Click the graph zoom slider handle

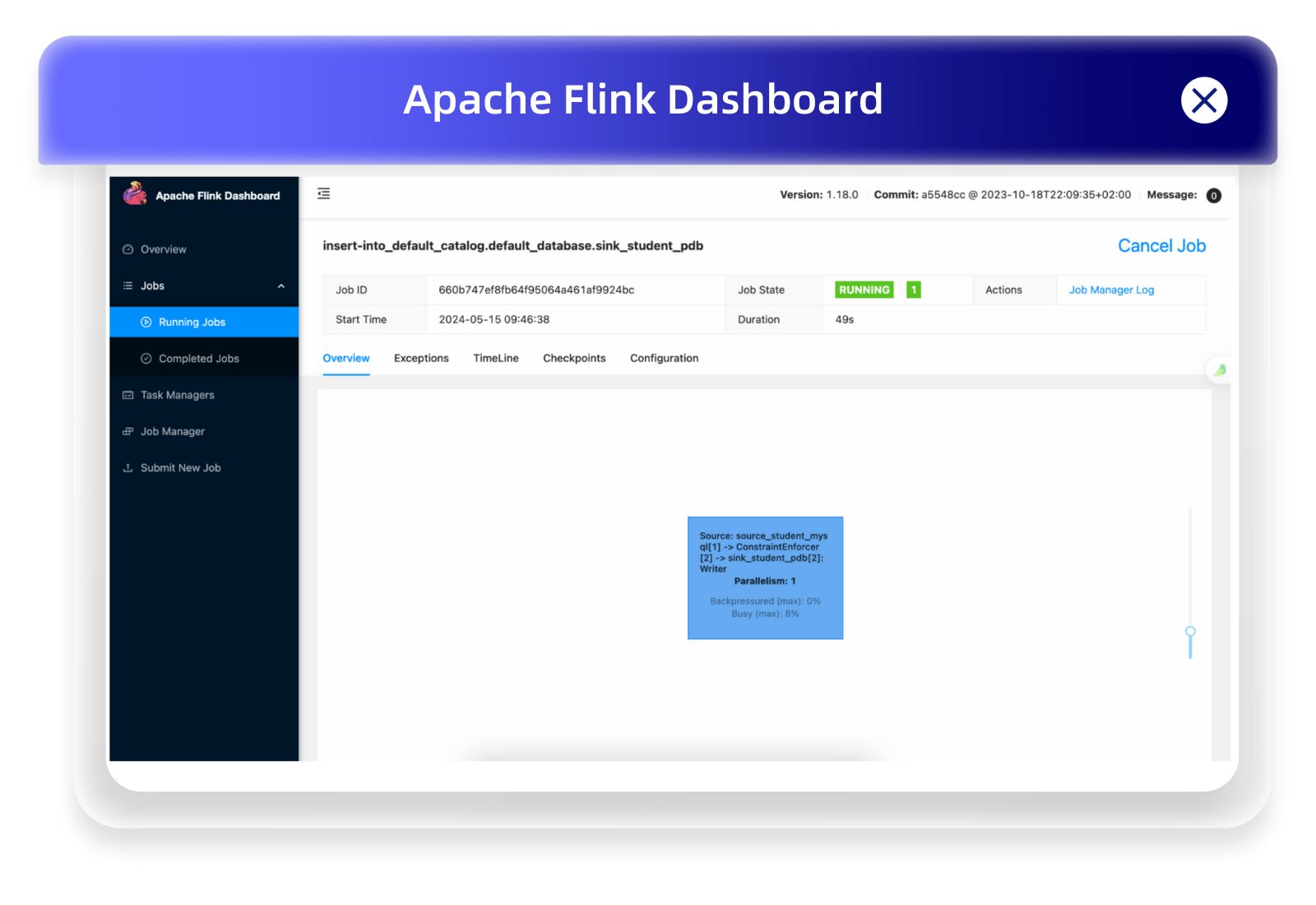[x=1190, y=632]
